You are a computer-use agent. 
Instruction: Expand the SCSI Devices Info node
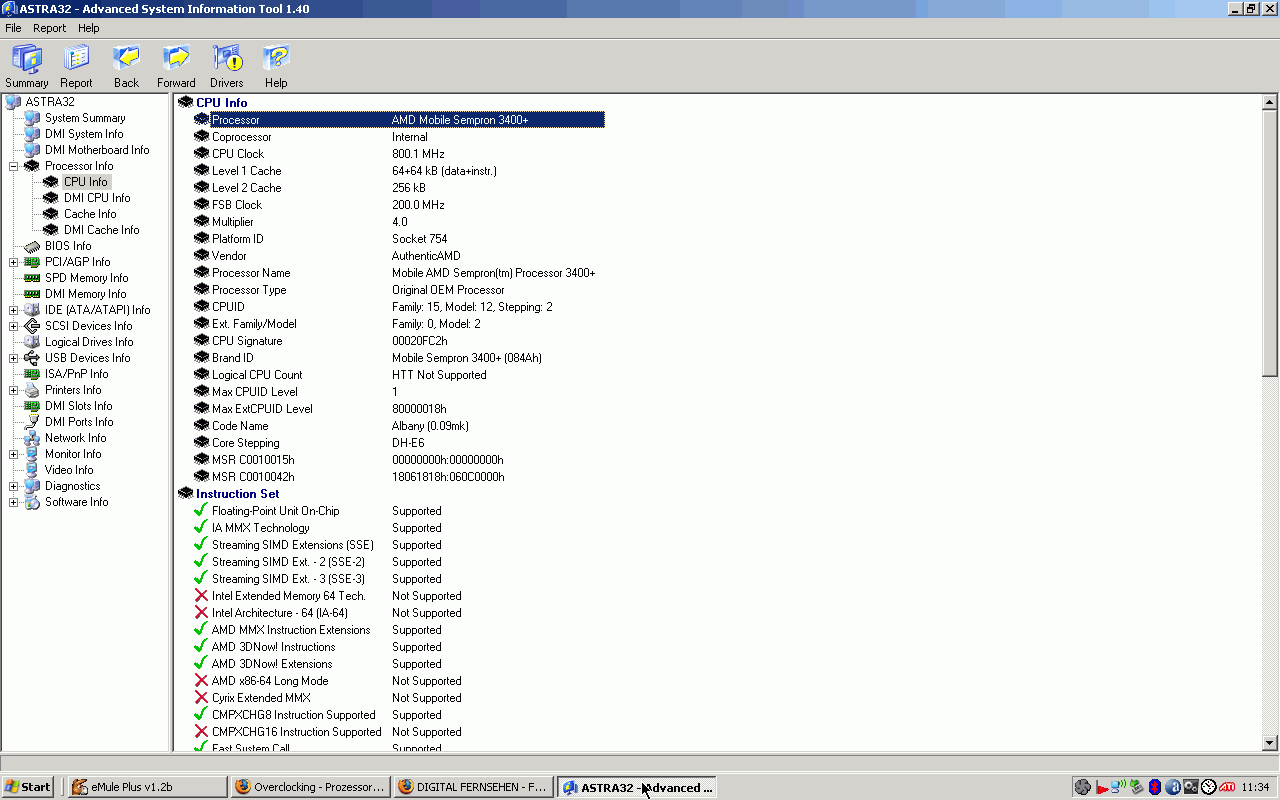click(14, 326)
